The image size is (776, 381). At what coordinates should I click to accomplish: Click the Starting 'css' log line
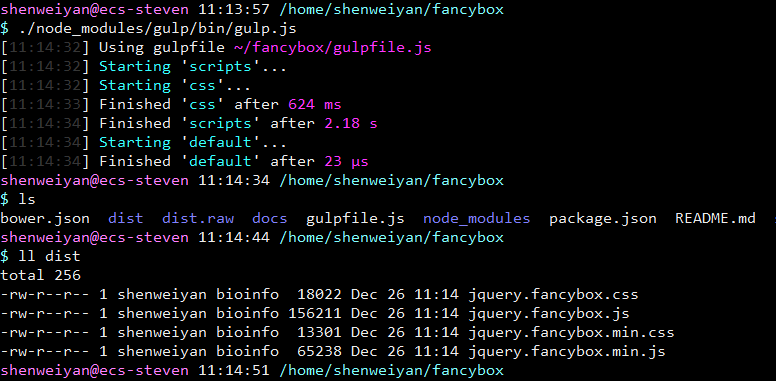click(x=125, y=86)
